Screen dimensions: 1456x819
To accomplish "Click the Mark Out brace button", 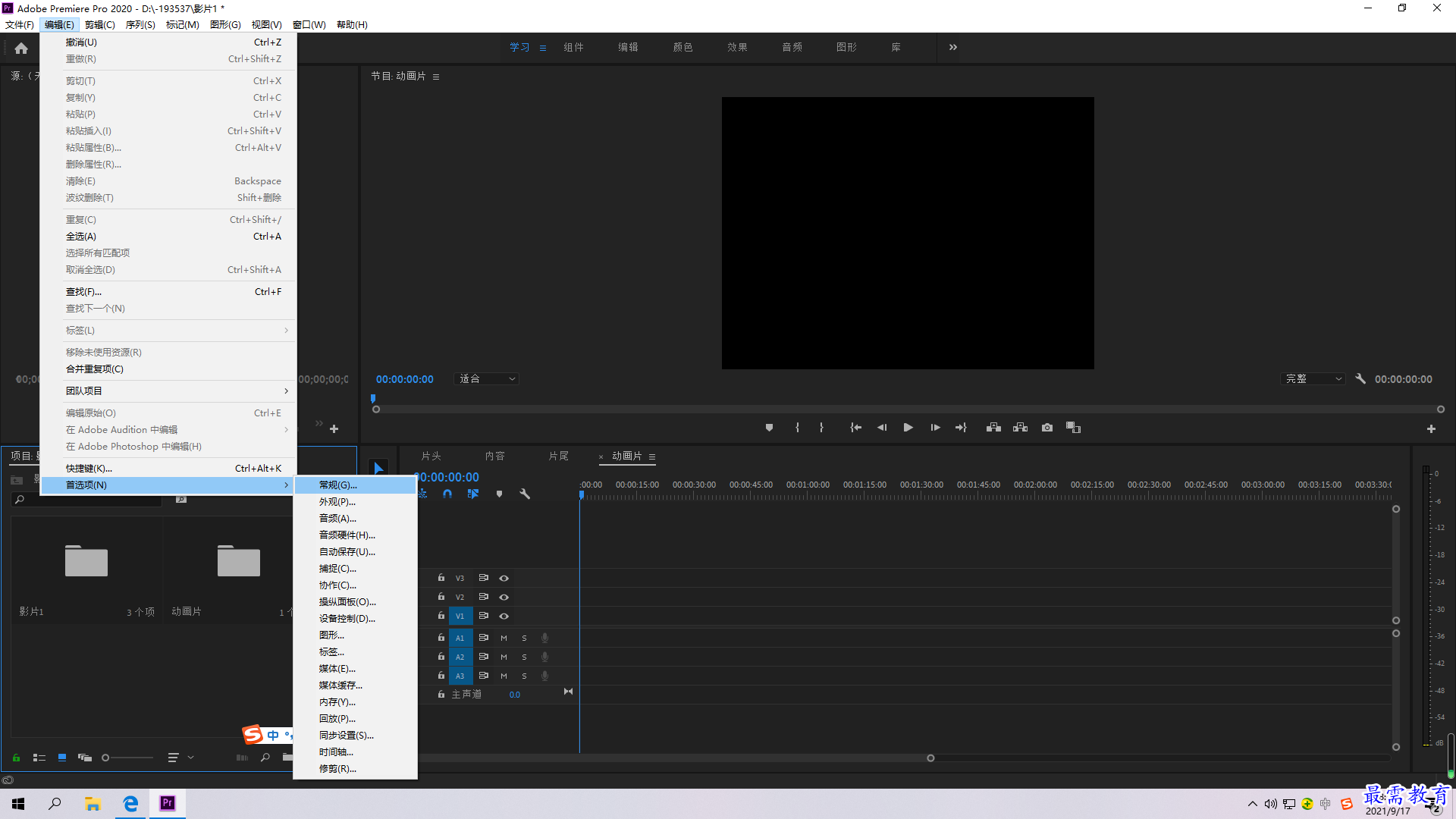I will [821, 428].
